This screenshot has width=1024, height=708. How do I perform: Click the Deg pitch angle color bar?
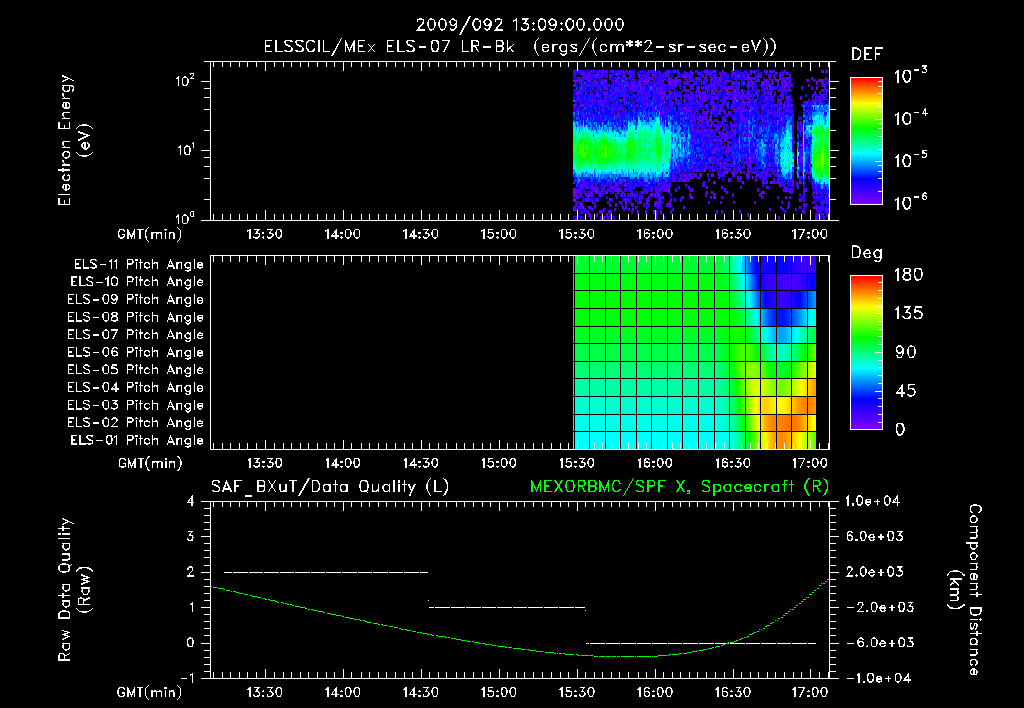[866, 353]
